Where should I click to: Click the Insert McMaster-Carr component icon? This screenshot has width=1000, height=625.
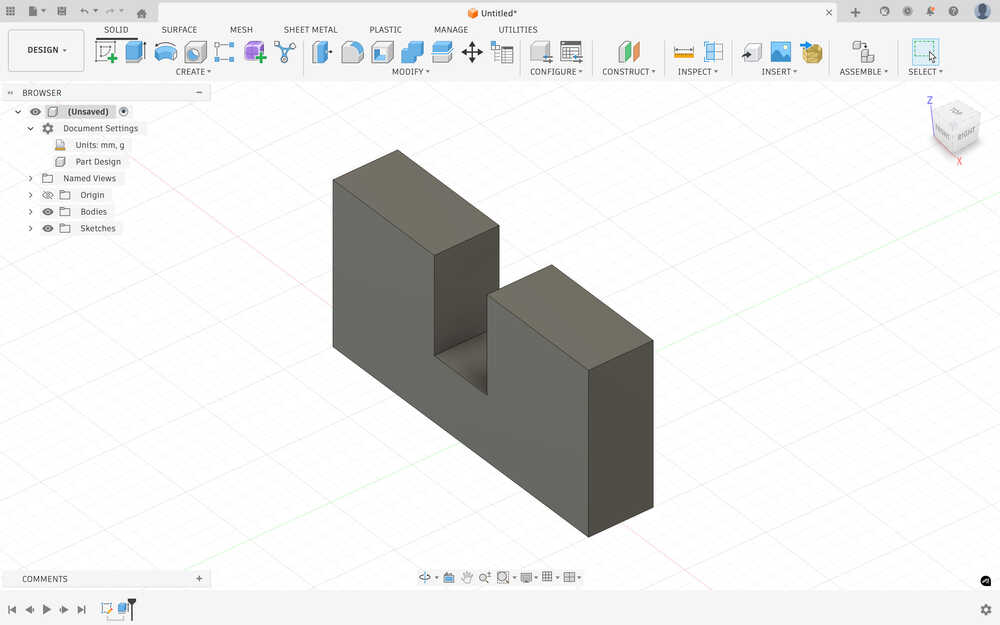(811, 52)
